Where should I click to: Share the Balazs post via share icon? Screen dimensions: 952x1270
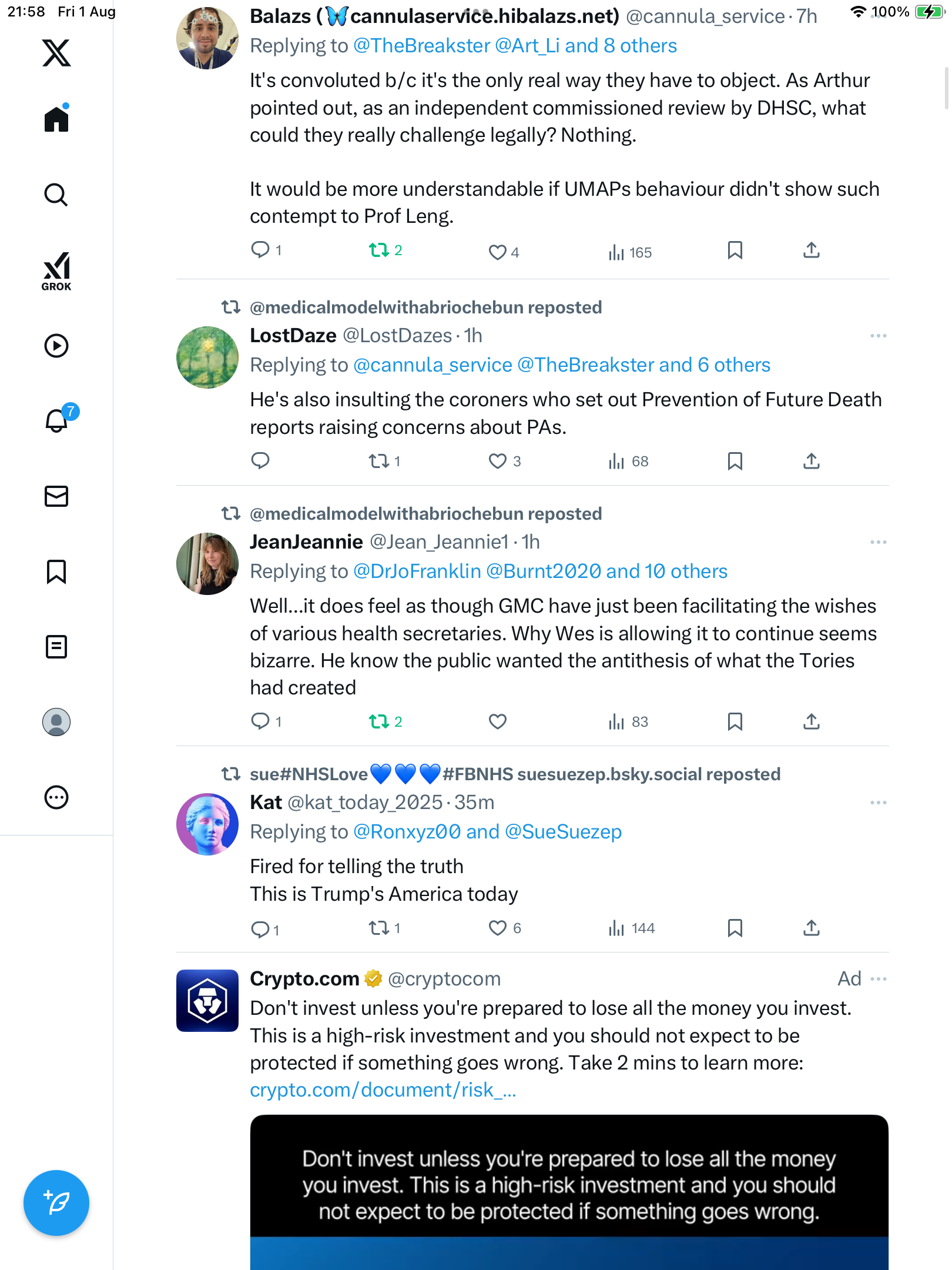click(811, 251)
